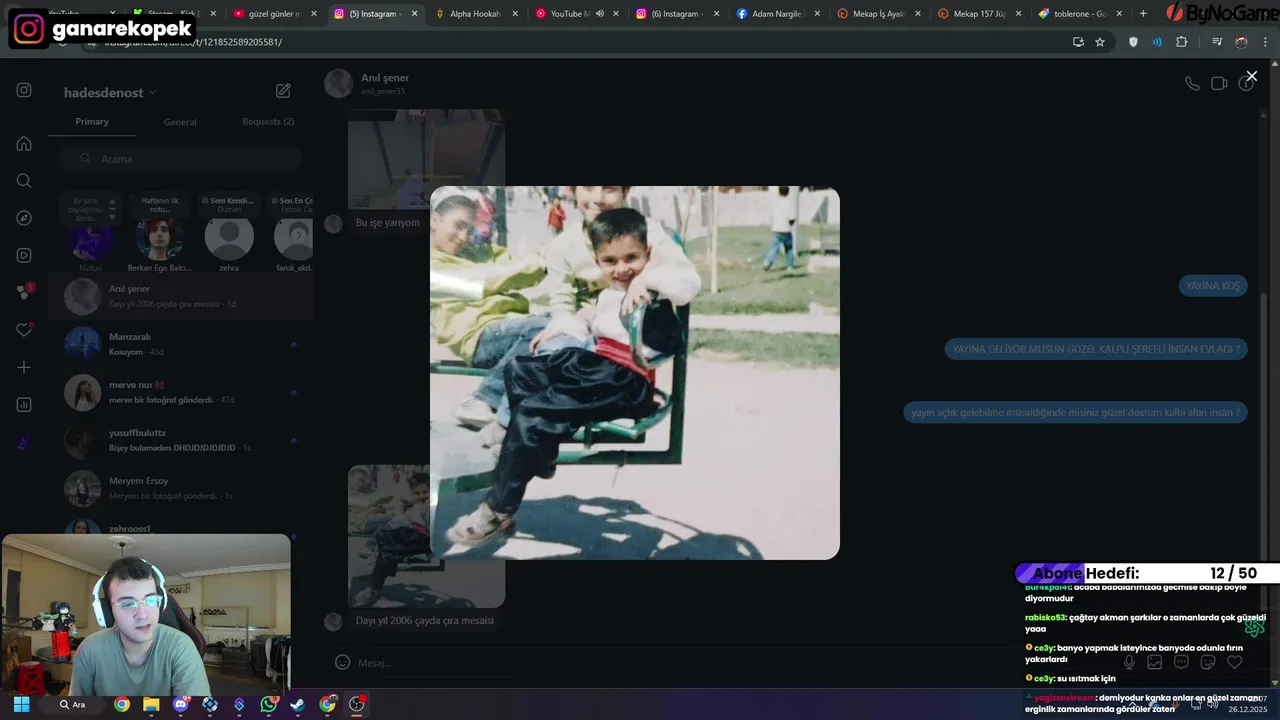Click the install app icon in address bar
The image size is (1280, 720).
pyautogui.click(x=1078, y=42)
